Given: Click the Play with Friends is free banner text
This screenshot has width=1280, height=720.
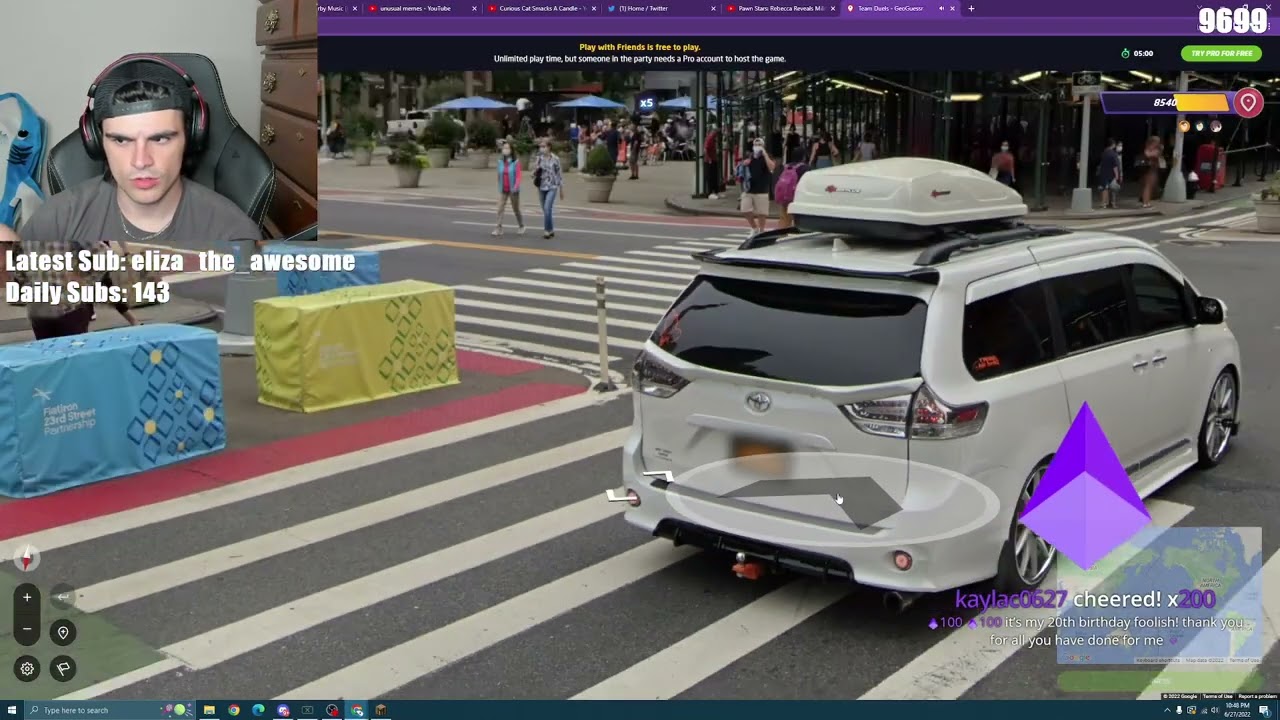Looking at the screenshot, I should 640,47.
